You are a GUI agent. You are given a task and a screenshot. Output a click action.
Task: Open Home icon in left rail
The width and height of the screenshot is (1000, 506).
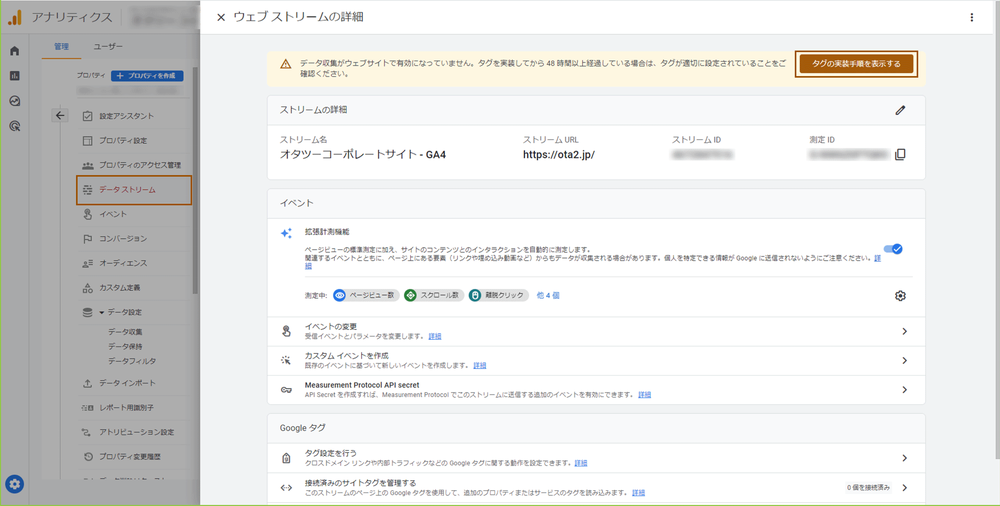coord(15,51)
